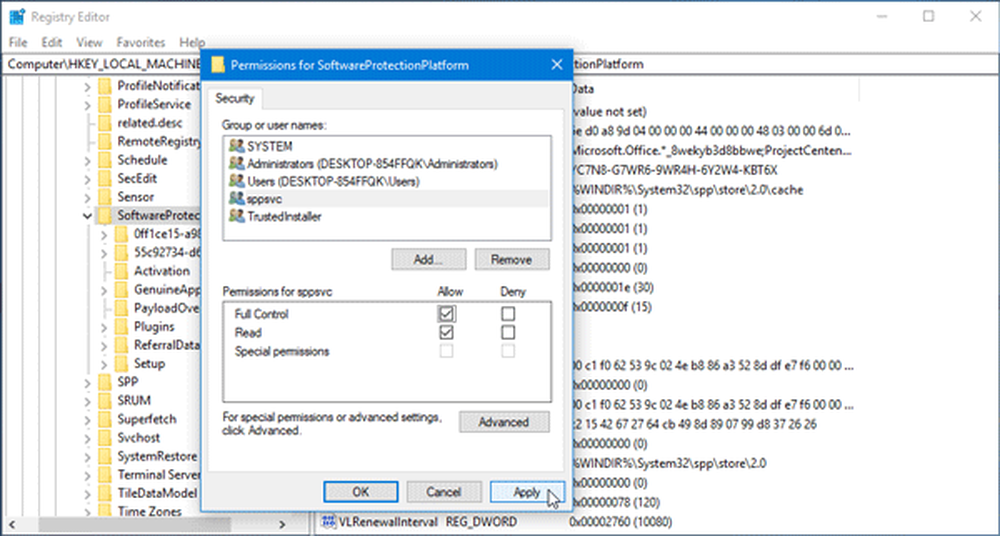The width and height of the screenshot is (1000, 536).
Task: Switch to the Security tab
Action: click(237, 99)
